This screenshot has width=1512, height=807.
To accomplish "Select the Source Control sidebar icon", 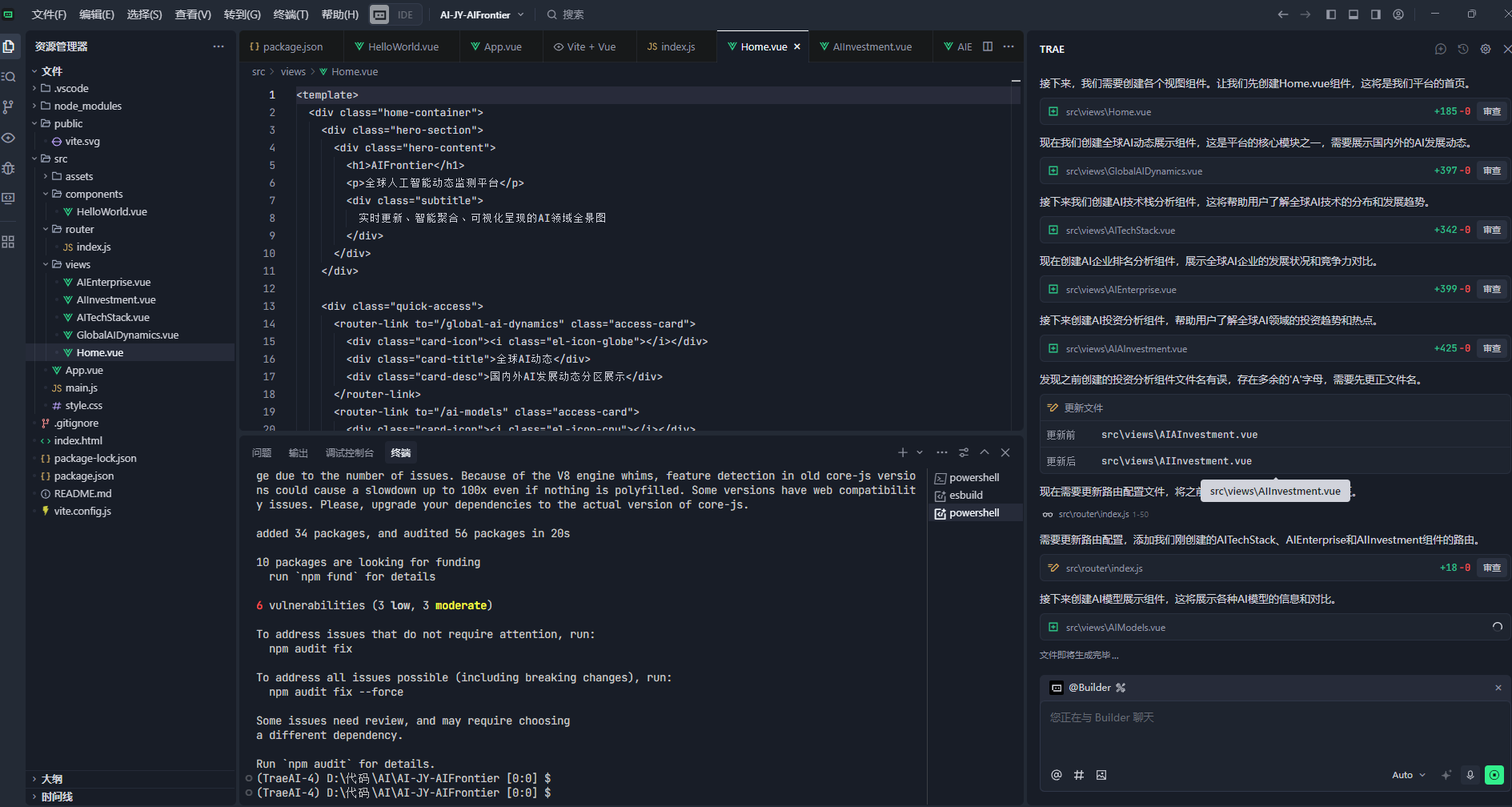I will coord(10,106).
